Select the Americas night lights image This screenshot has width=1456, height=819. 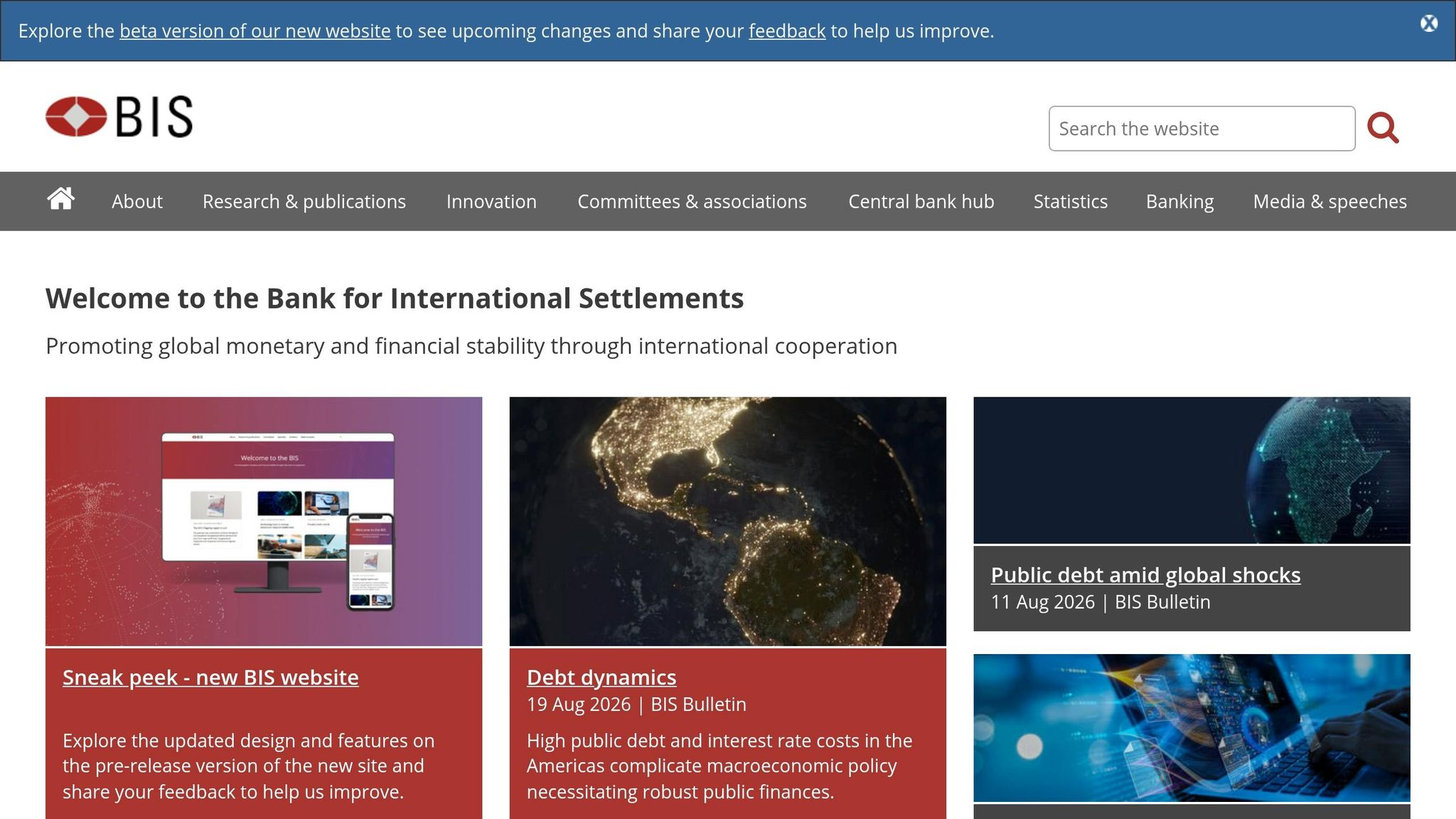[728, 521]
